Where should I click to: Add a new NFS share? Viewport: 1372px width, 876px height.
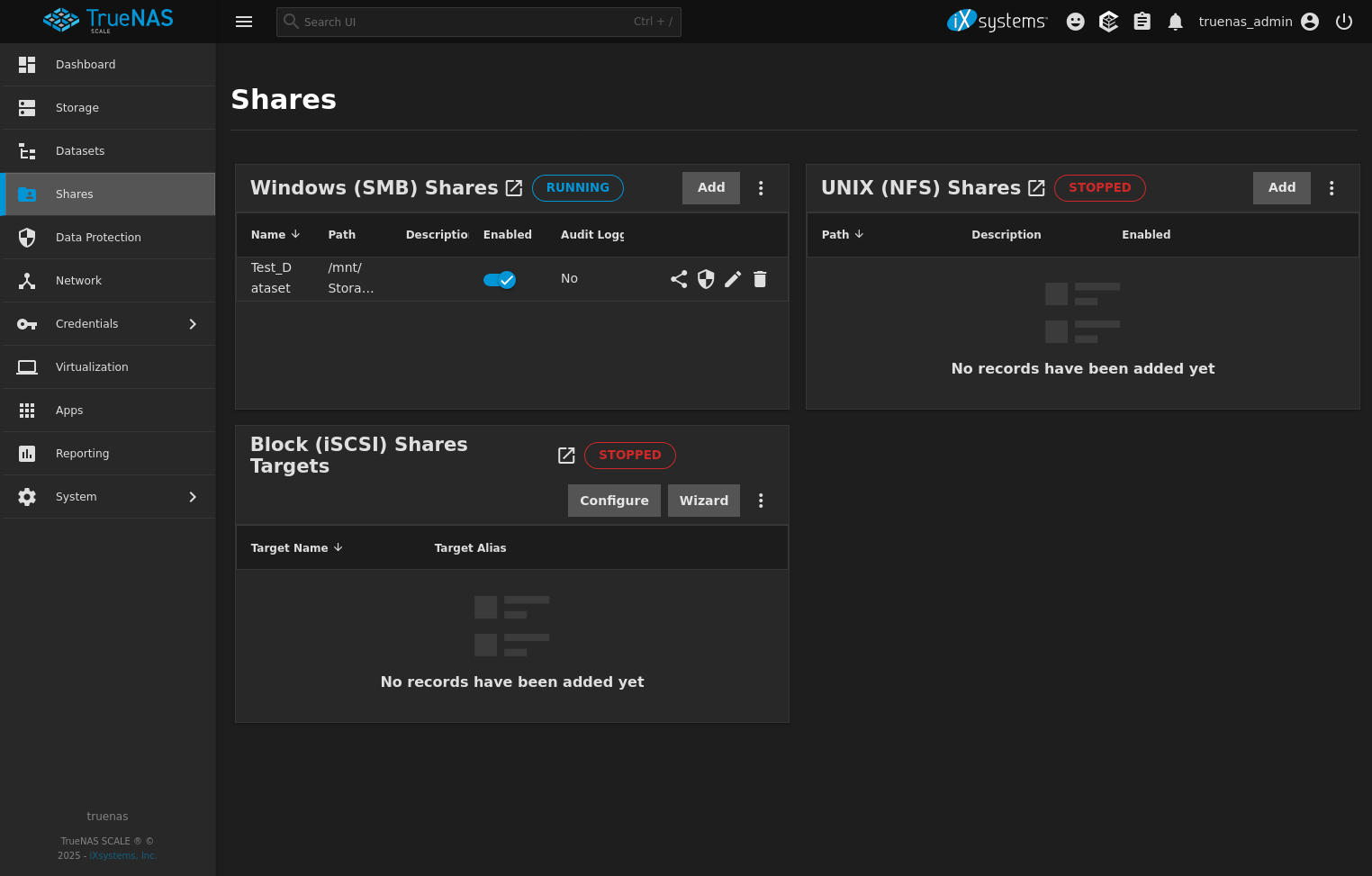tap(1281, 188)
